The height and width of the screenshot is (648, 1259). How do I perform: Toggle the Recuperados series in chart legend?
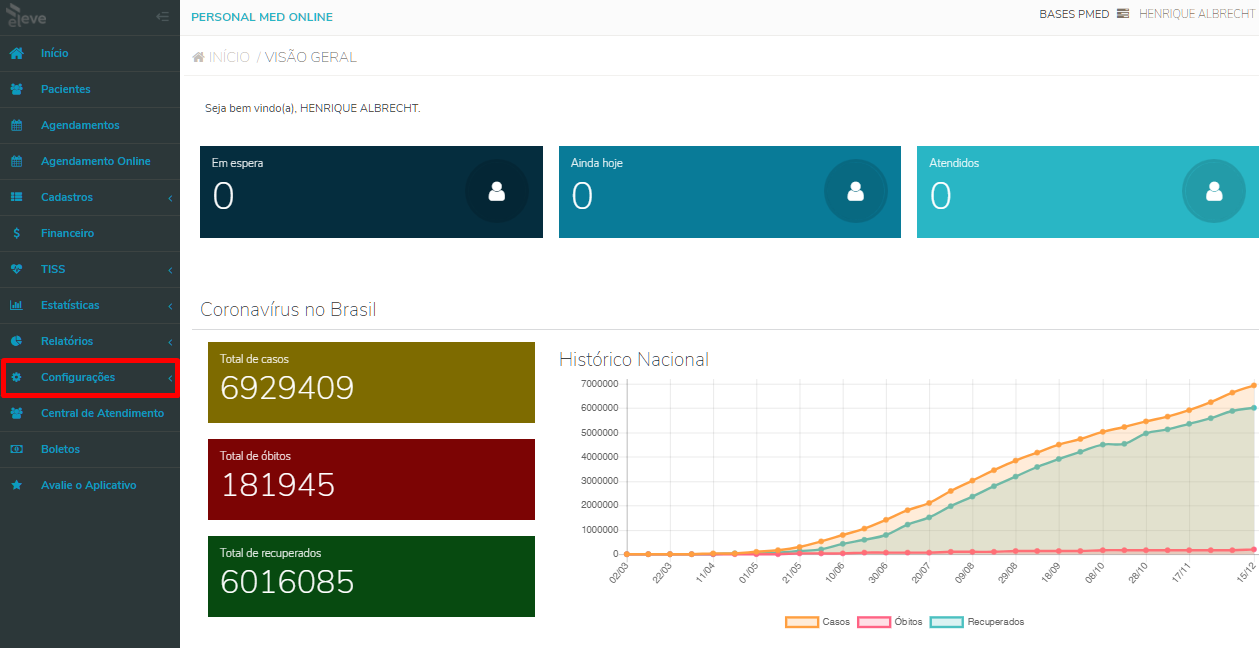tap(977, 622)
